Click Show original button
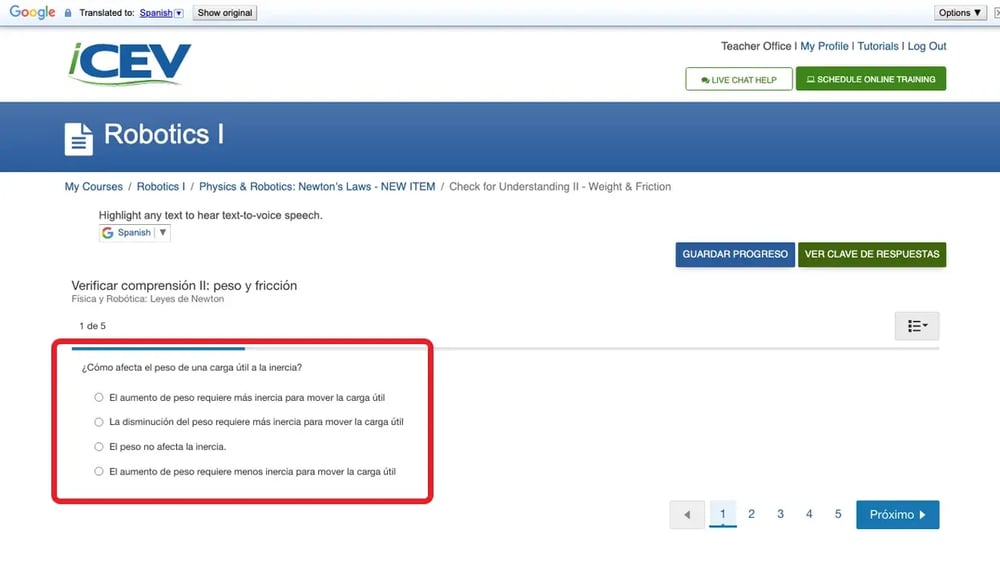The width and height of the screenshot is (1000, 577). [224, 13]
